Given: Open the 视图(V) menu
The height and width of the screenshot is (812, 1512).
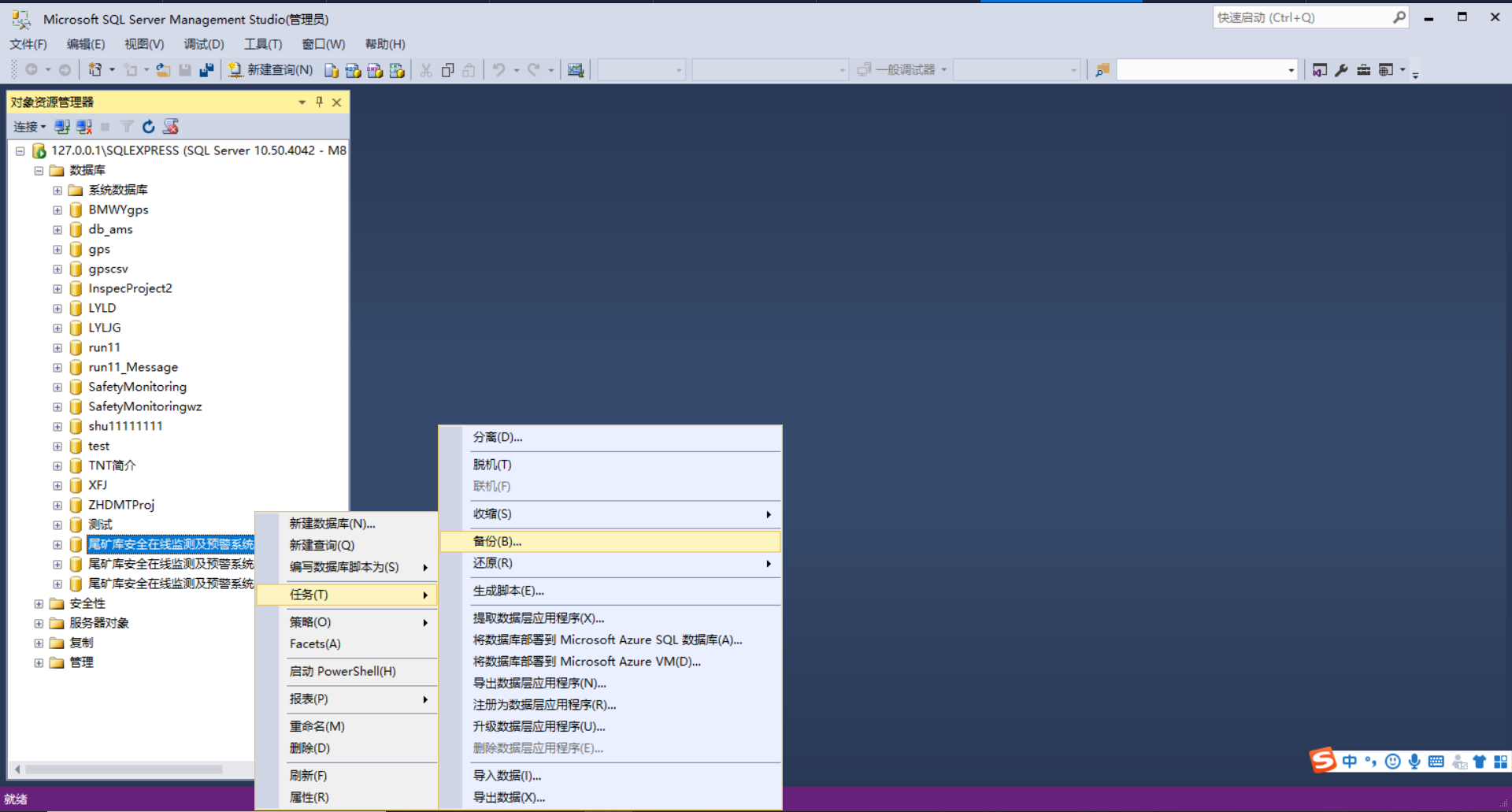Looking at the screenshot, I should [144, 44].
